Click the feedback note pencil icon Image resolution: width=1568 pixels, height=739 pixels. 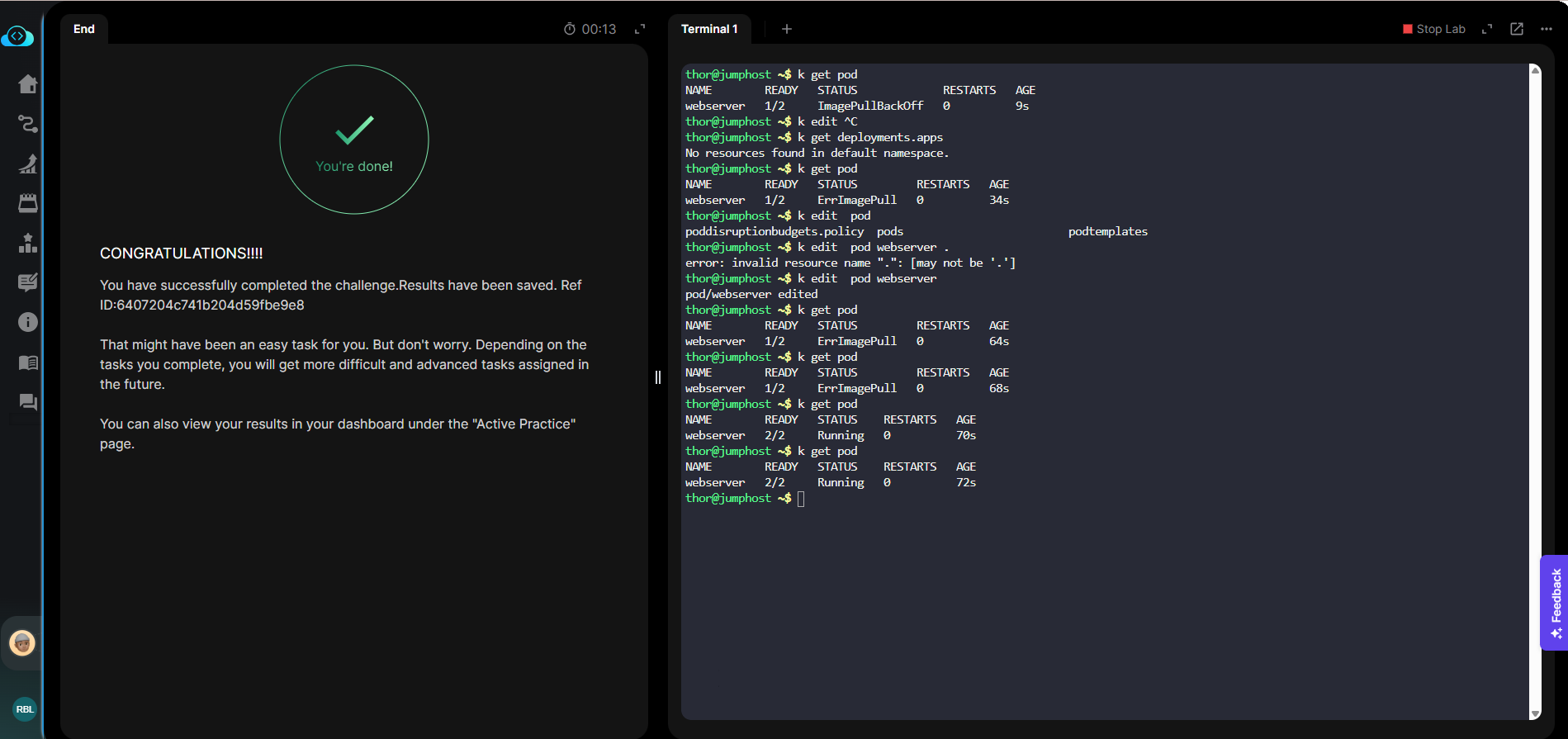tap(28, 282)
